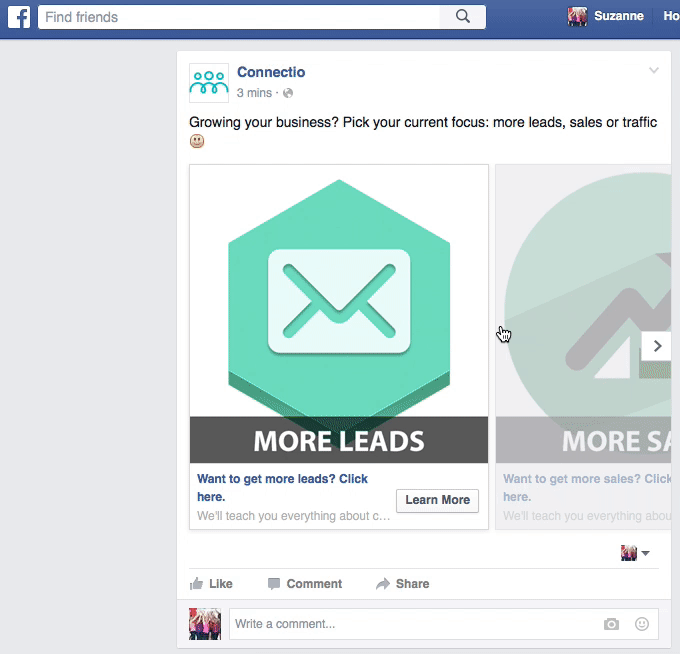Expand the post options chevron menu
The width and height of the screenshot is (680, 654).
pos(654,71)
